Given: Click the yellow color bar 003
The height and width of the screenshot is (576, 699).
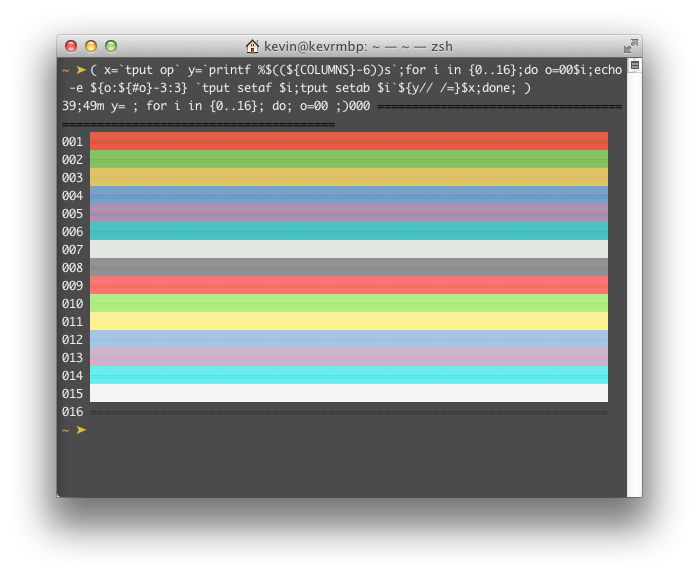Looking at the screenshot, I should point(349,177).
